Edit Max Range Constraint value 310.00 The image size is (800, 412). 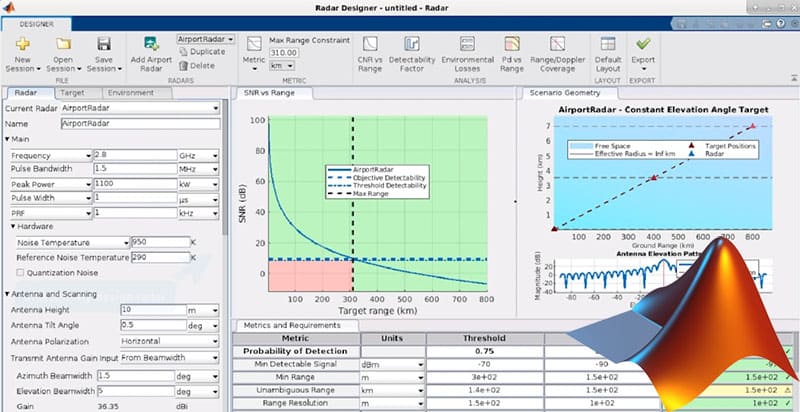(x=284, y=53)
